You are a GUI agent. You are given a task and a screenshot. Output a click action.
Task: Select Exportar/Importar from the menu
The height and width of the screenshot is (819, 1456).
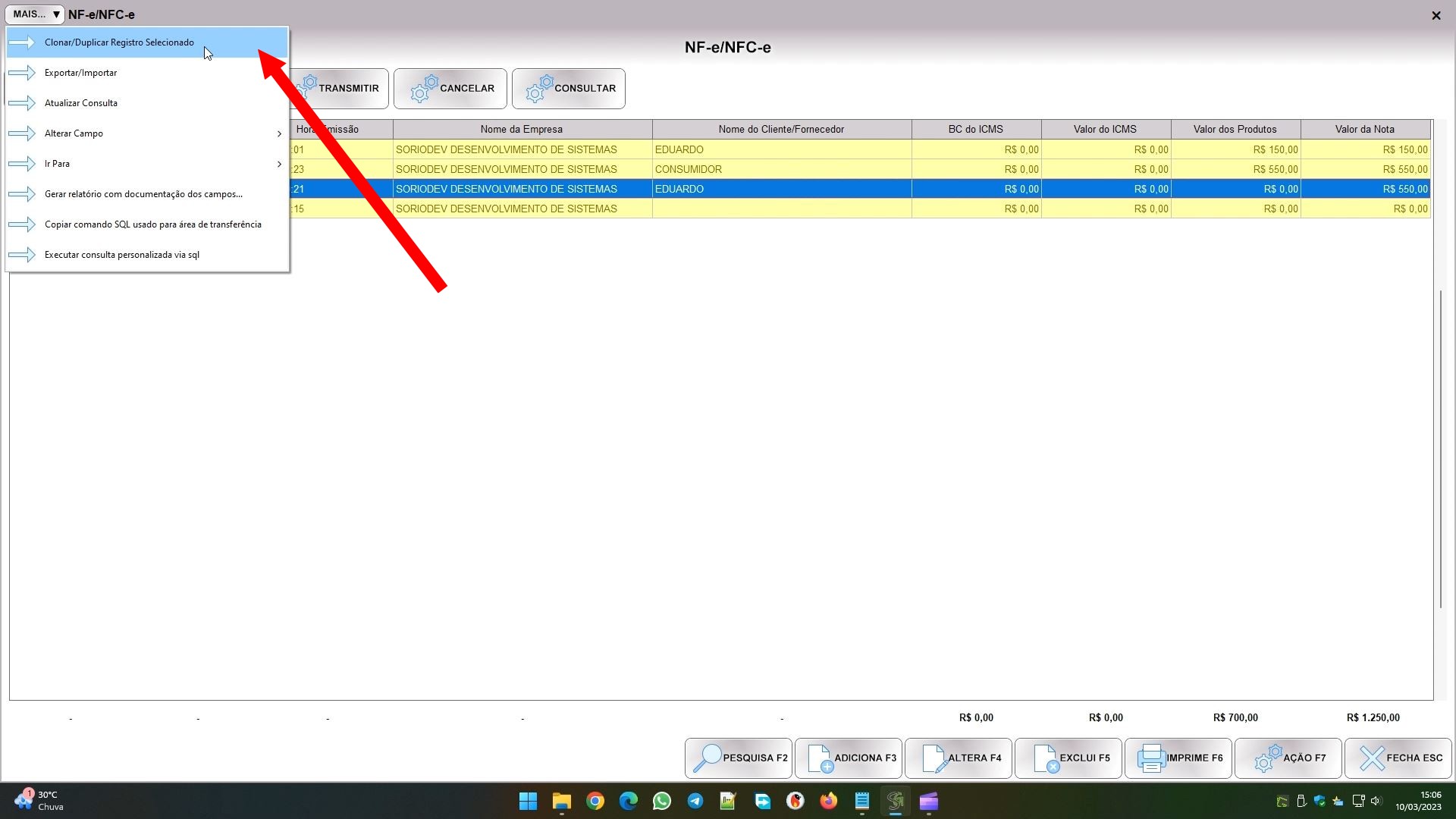80,73
